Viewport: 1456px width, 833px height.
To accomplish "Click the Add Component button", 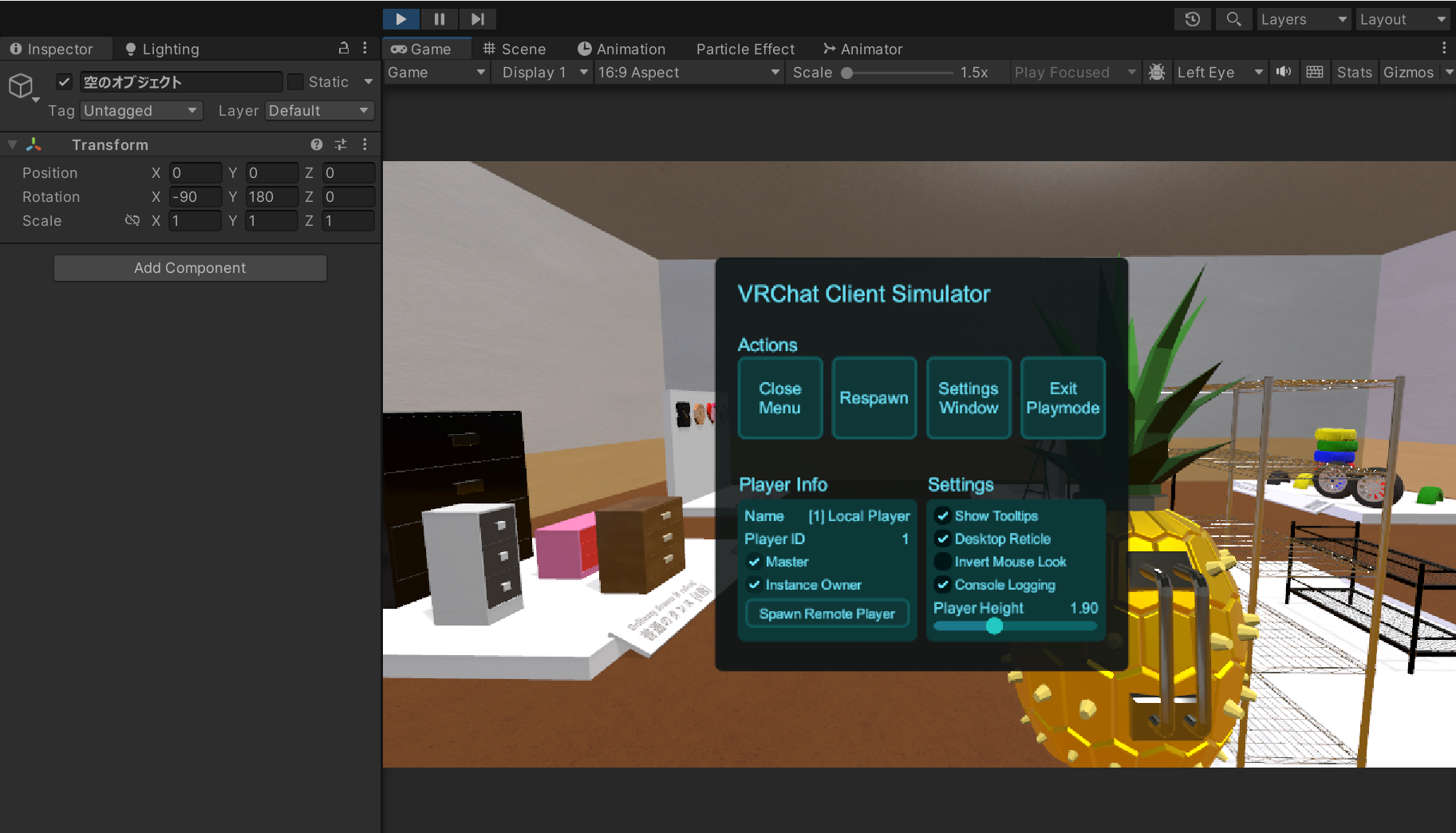I will coord(190,268).
